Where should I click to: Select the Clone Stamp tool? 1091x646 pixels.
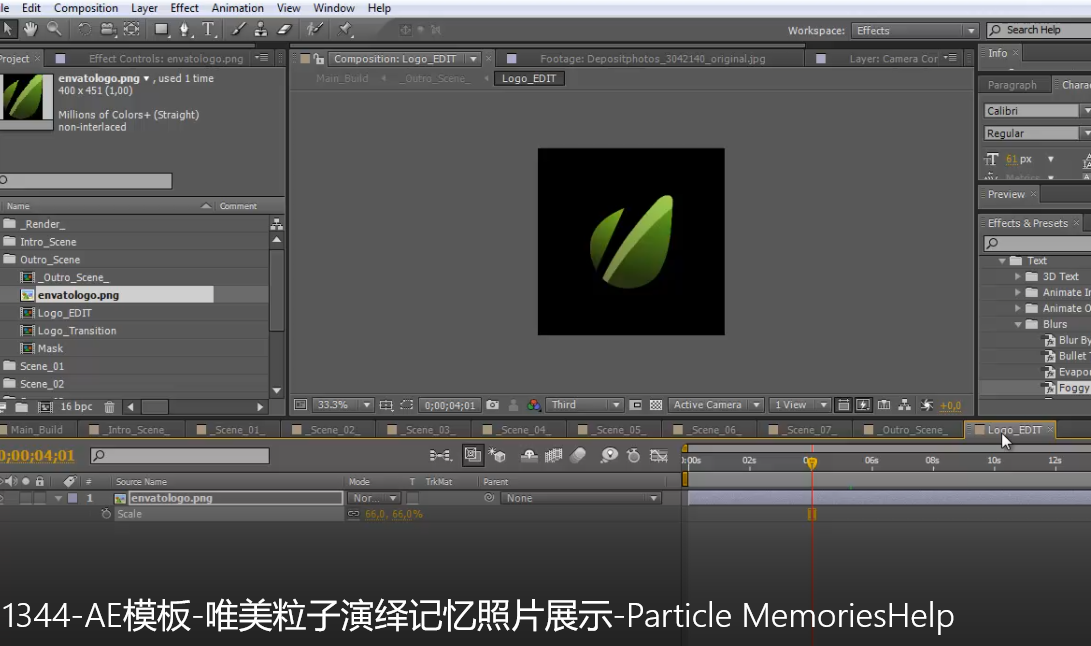coord(260,29)
